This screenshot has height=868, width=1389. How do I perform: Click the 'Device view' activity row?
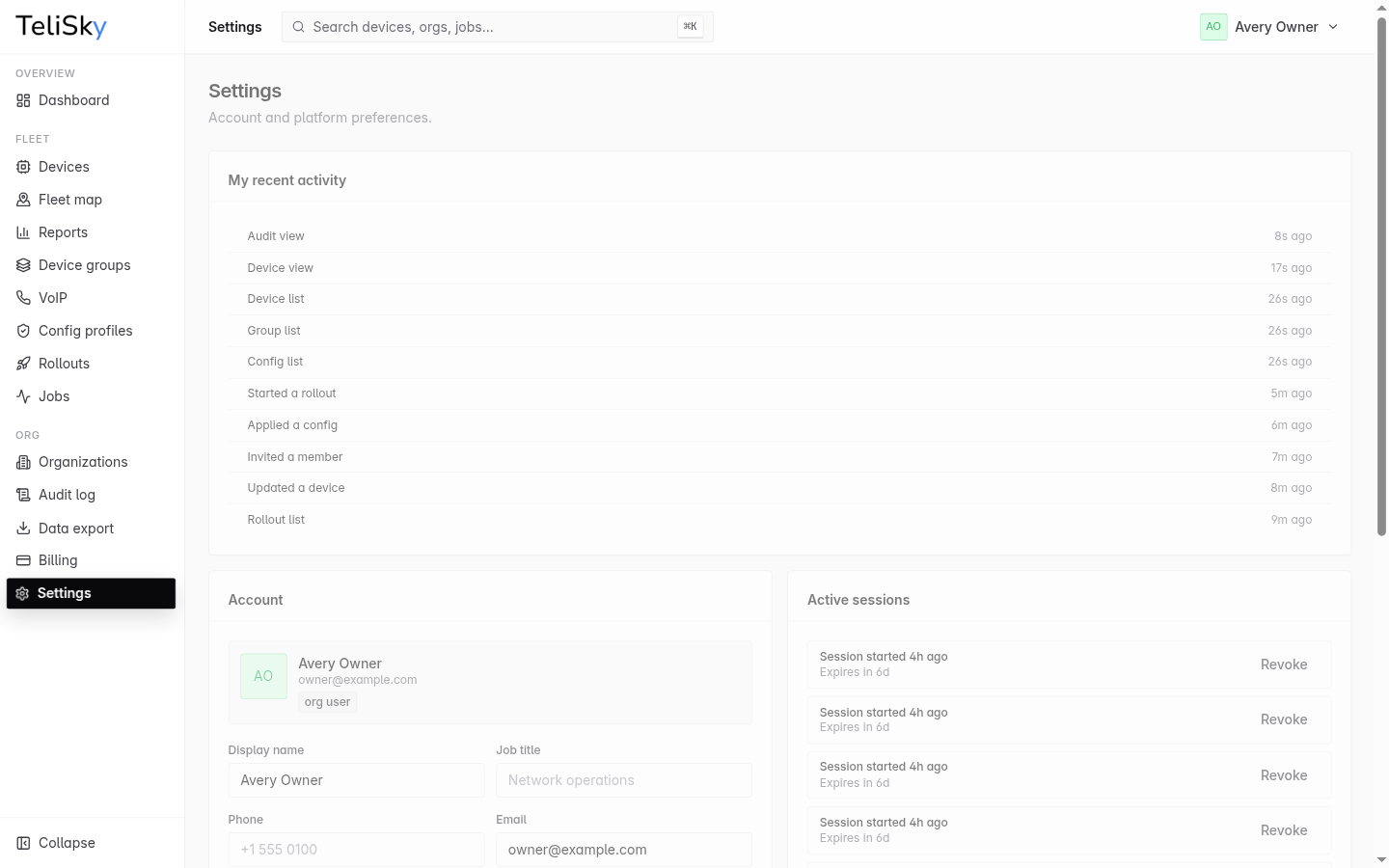(x=779, y=268)
